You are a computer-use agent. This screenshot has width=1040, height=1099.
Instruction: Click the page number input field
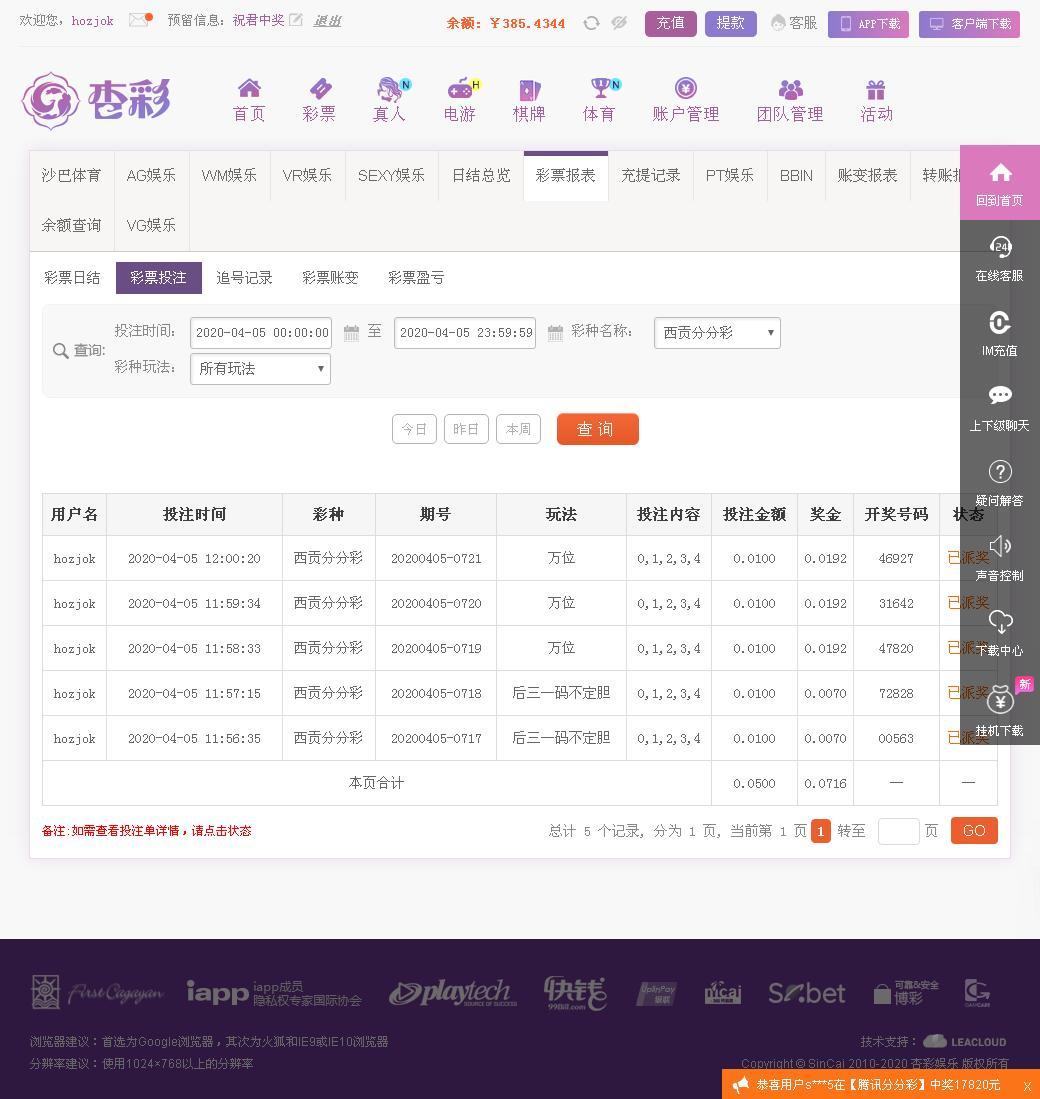(898, 831)
